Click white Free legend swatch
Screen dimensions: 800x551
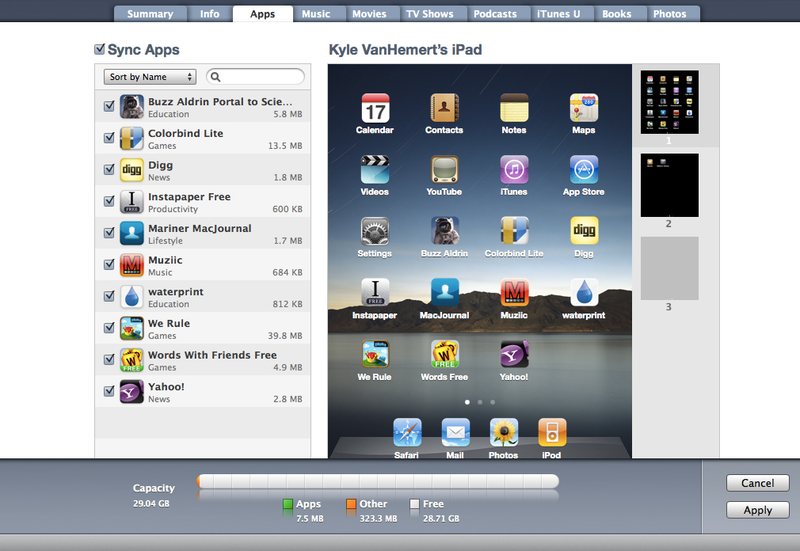[x=414, y=504]
